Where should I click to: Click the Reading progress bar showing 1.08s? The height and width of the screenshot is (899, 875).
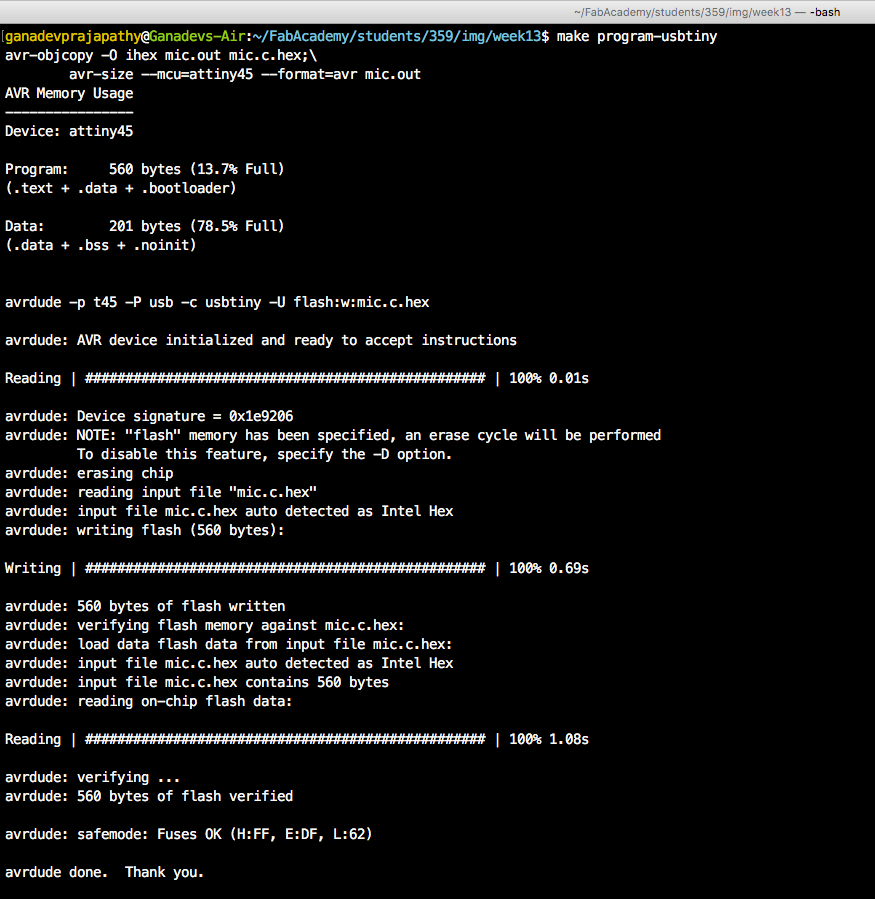click(x=296, y=739)
